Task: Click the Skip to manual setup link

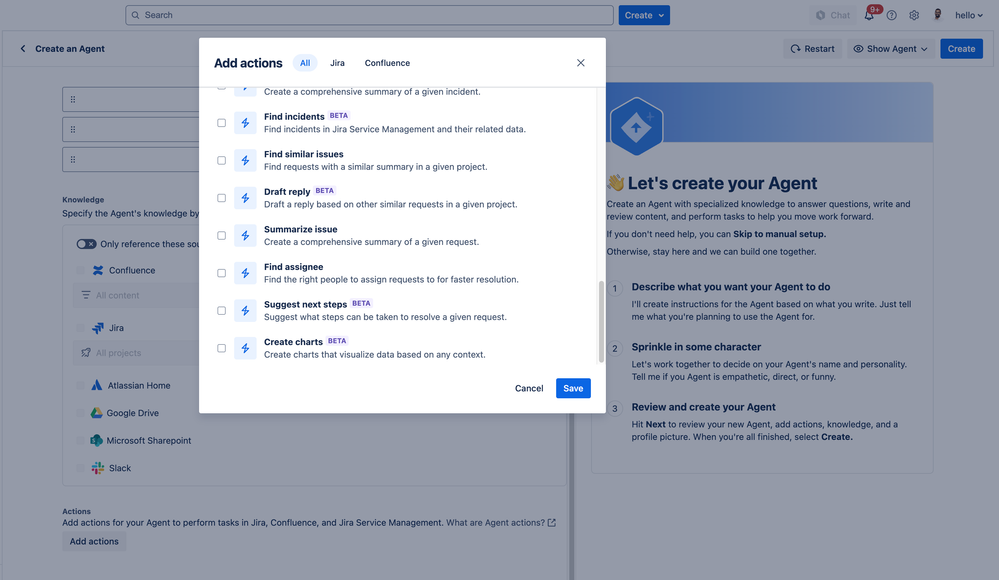Action: (779, 234)
